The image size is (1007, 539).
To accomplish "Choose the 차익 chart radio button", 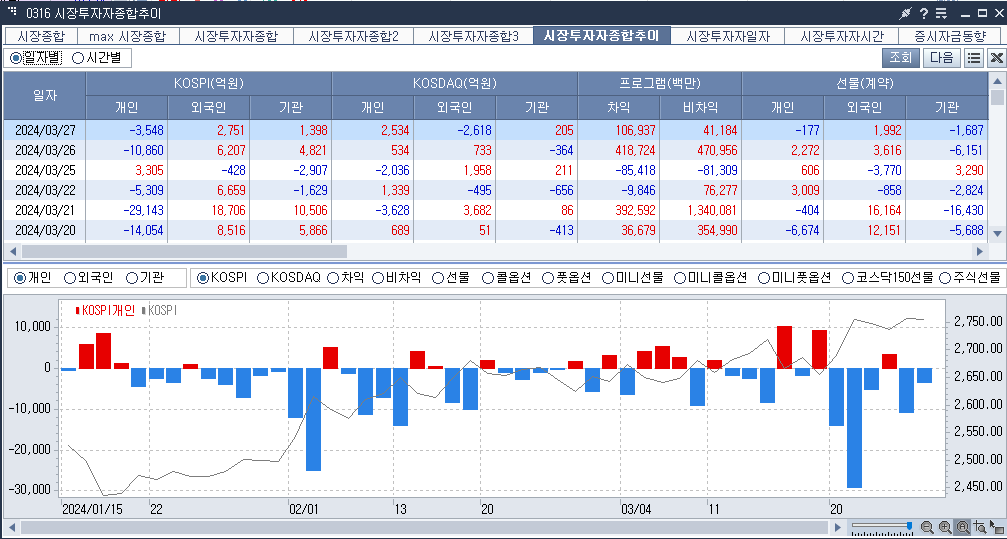I will [333, 278].
